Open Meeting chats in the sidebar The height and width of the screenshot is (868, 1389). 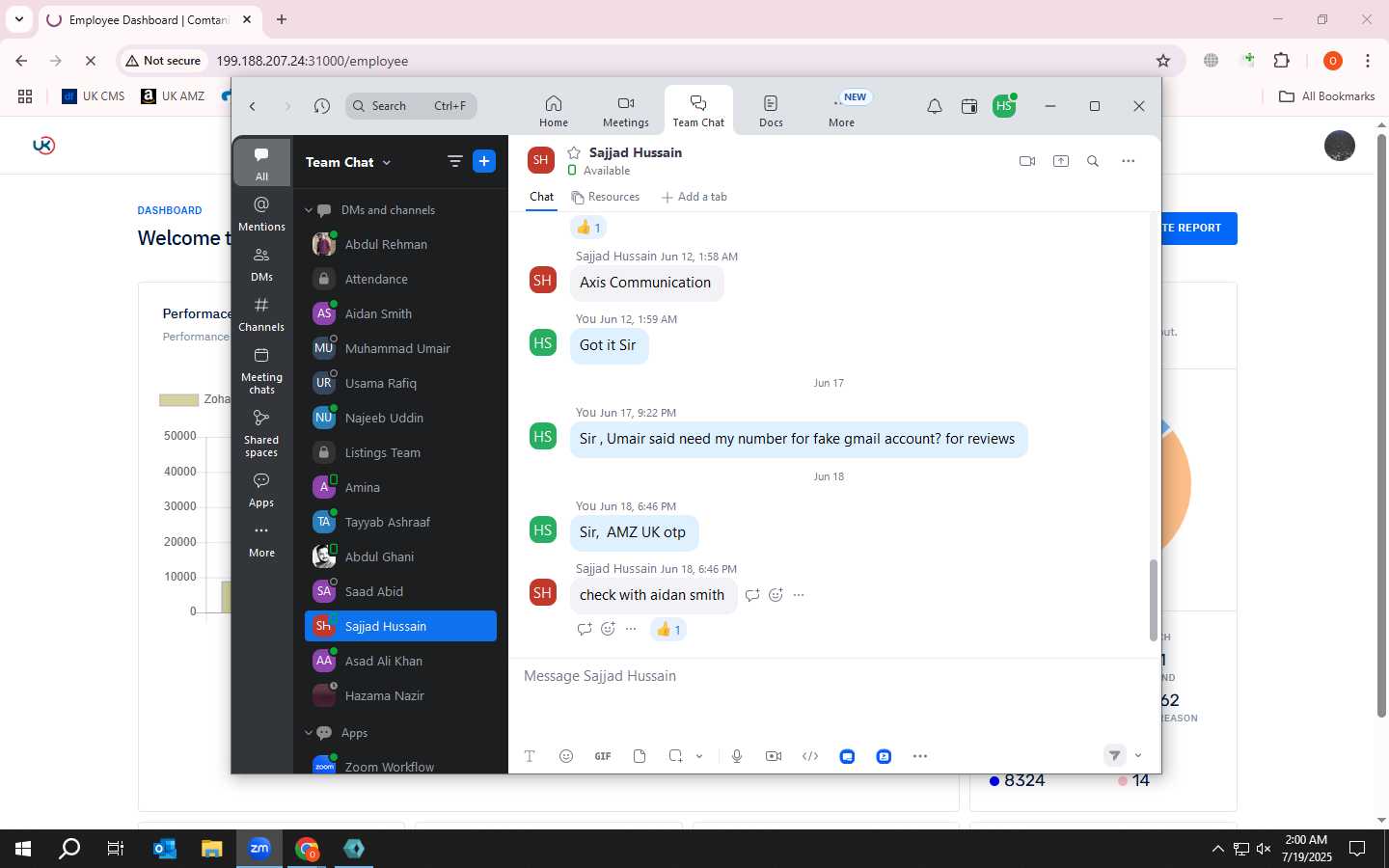pos(261,370)
